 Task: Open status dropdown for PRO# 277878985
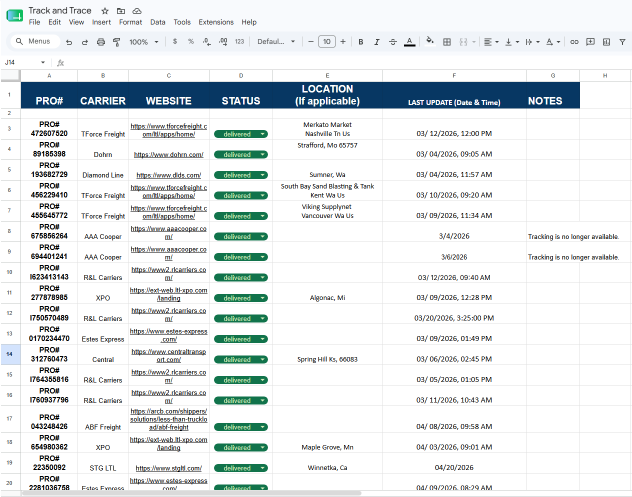click(x=263, y=298)
